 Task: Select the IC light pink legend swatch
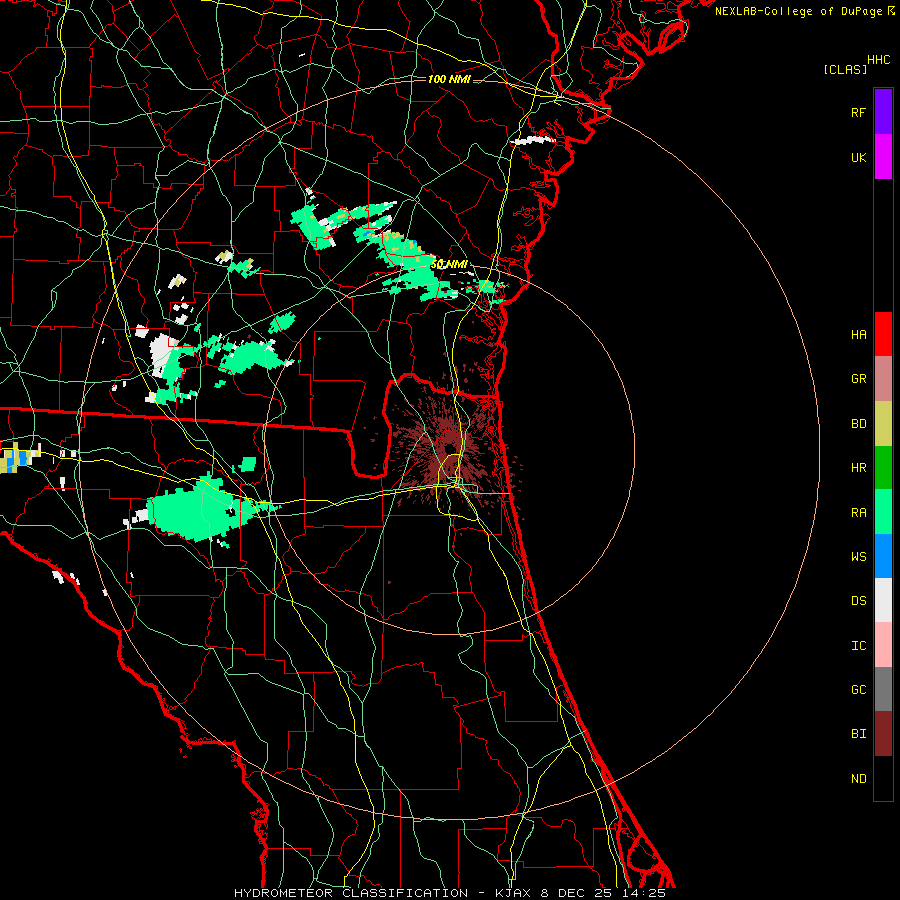(x=883, y=645)
